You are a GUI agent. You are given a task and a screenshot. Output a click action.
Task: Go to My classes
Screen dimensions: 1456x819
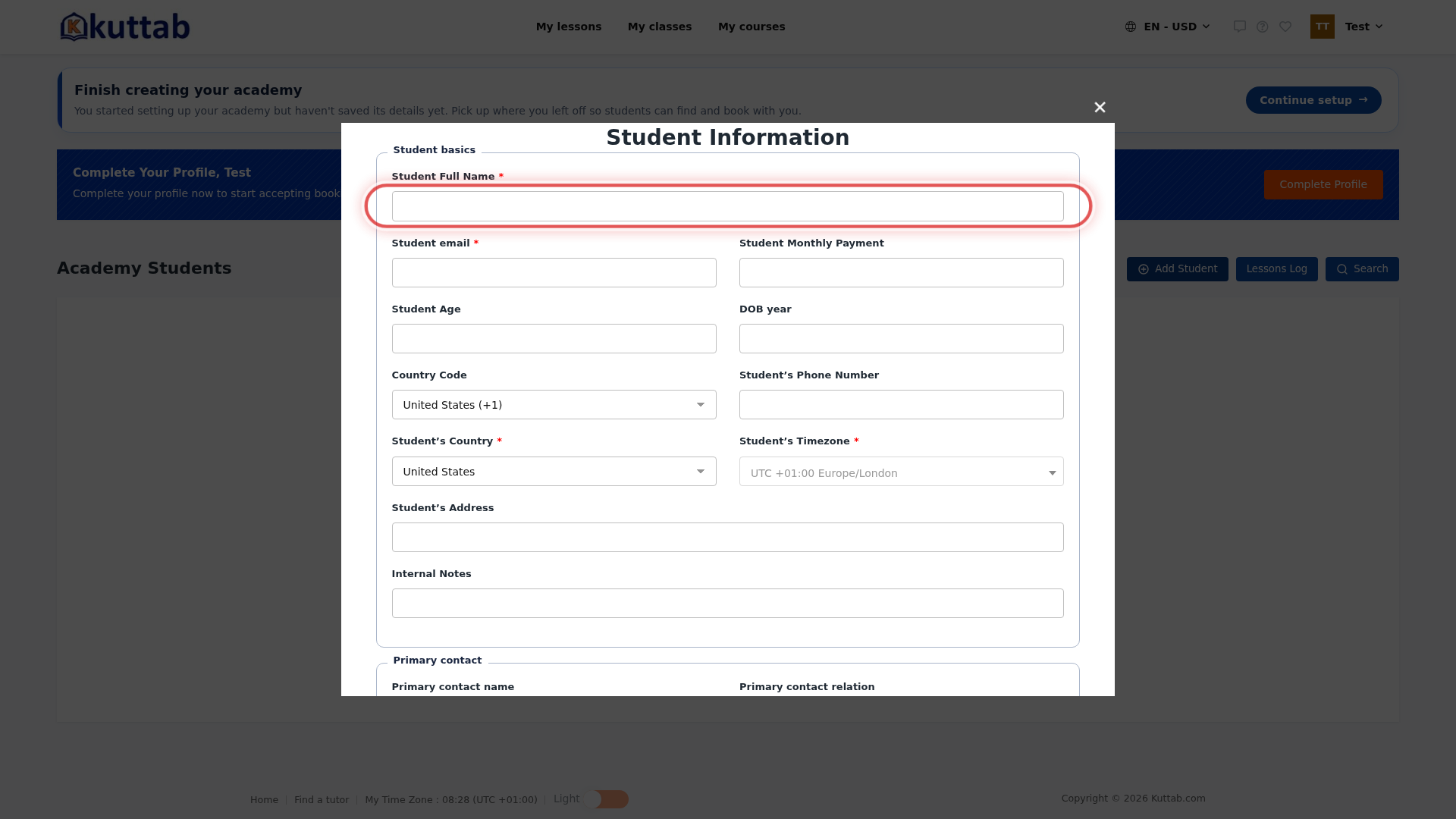[x=660, y=27]
